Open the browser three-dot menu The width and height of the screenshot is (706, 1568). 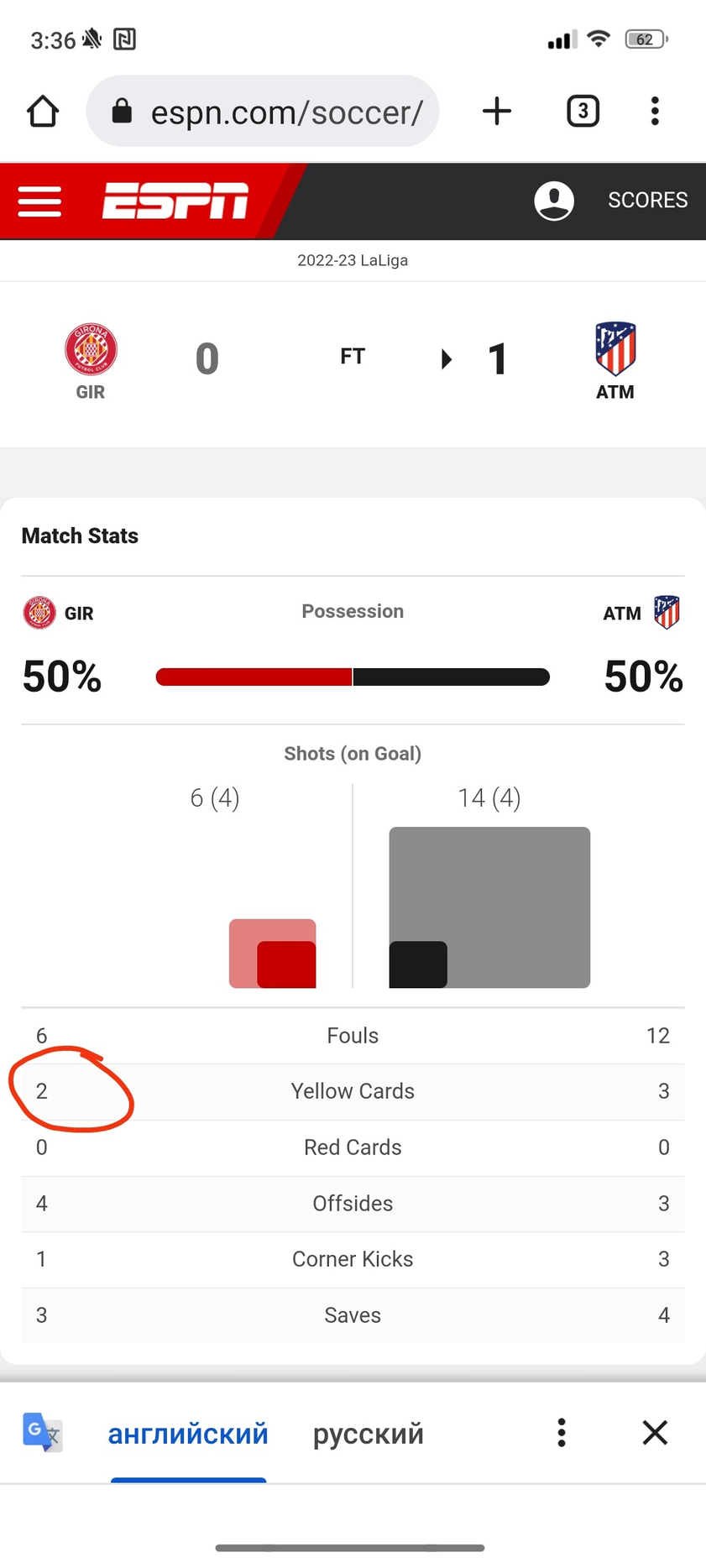tap(655, 111)
